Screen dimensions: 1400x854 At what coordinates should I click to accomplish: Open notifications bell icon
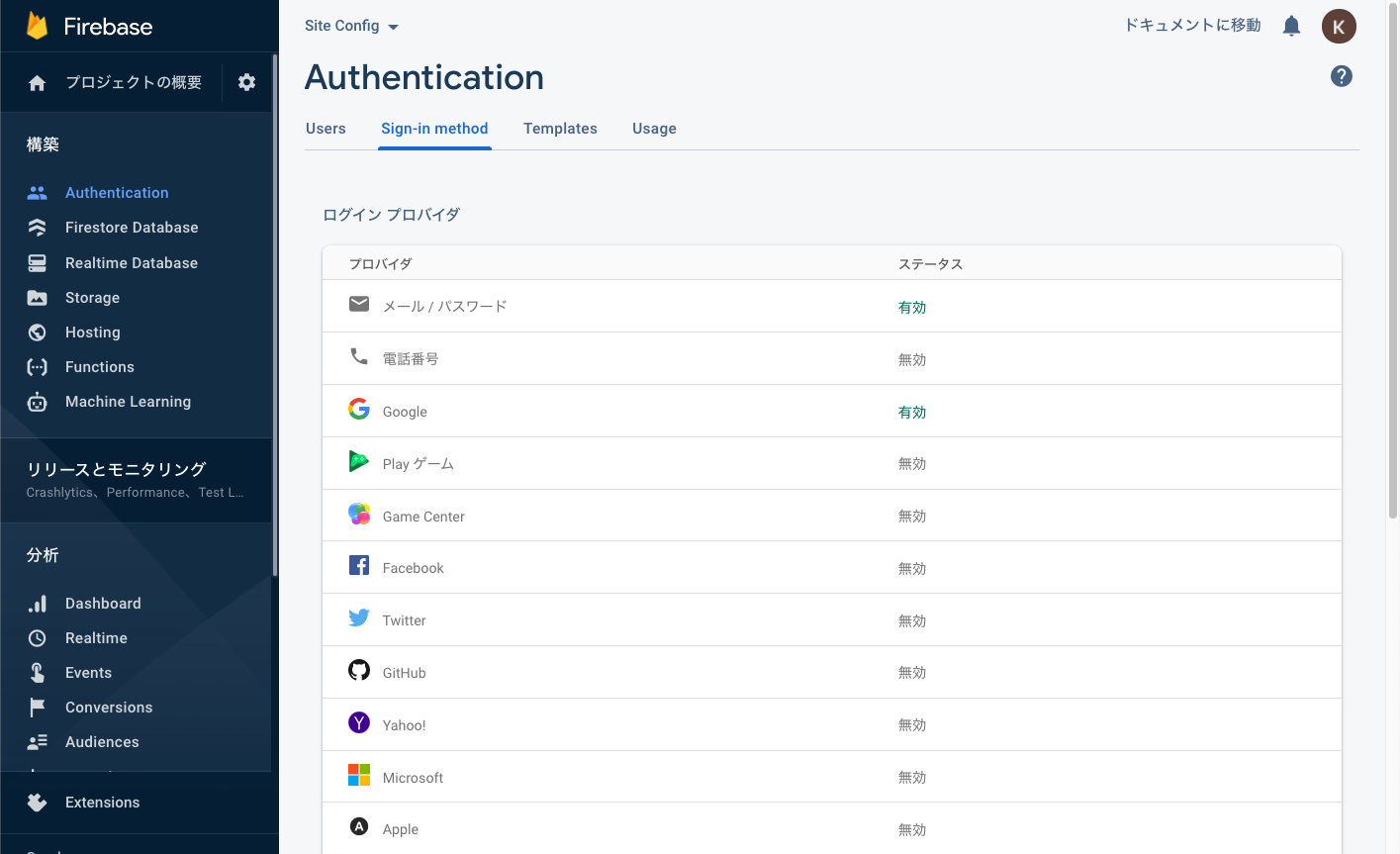point(1291,26)
